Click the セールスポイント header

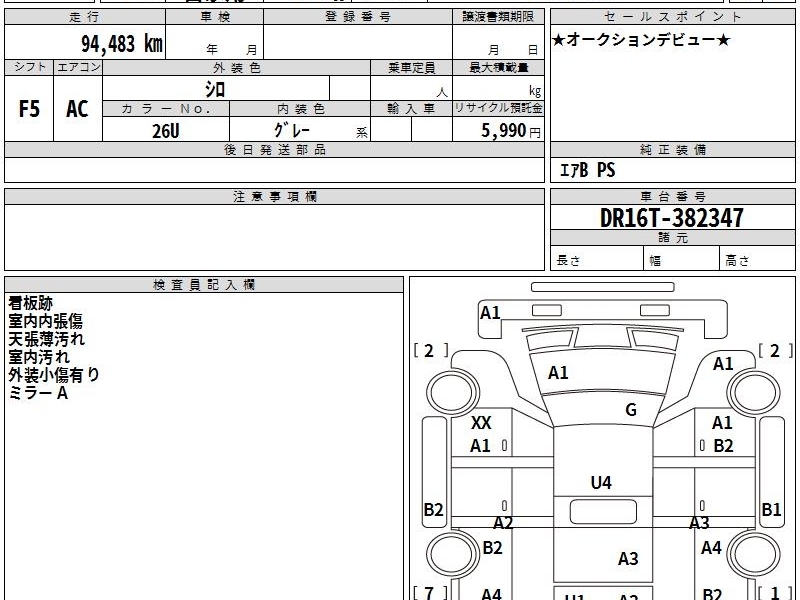pyautogui.click(x=672, y=17)
